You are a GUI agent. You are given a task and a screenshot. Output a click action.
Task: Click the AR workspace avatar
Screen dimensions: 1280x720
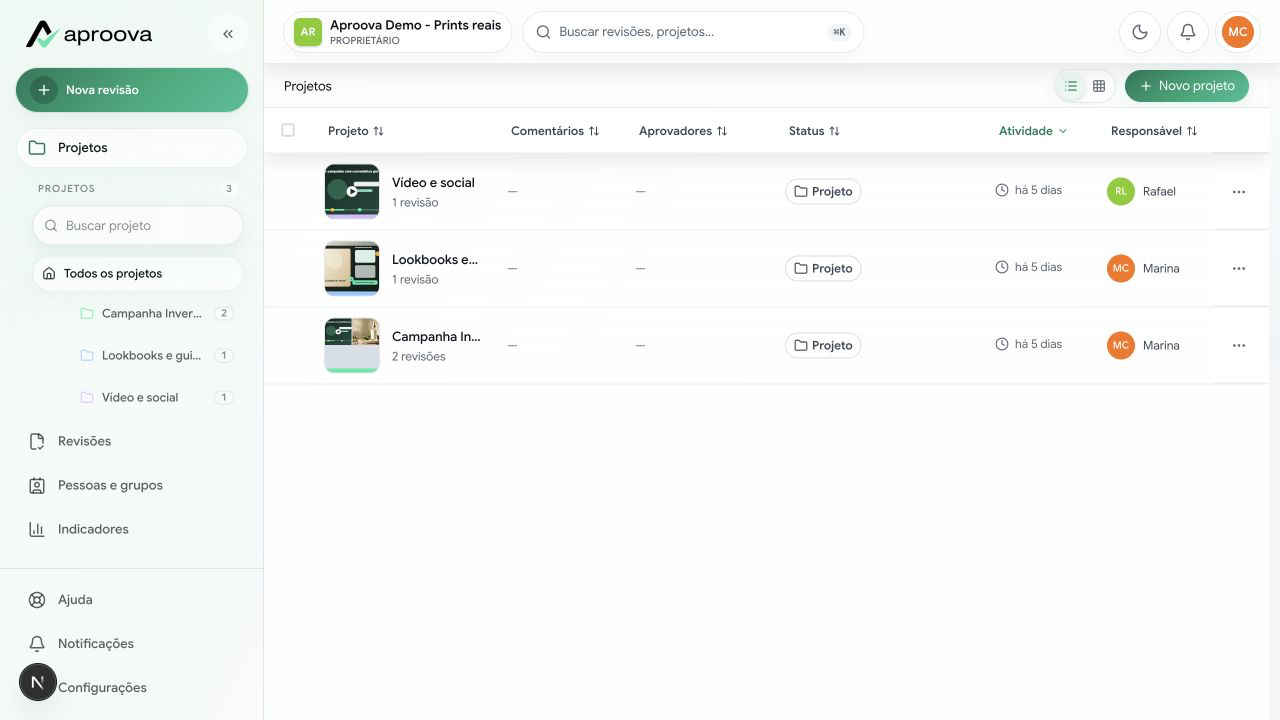(308, 32)
